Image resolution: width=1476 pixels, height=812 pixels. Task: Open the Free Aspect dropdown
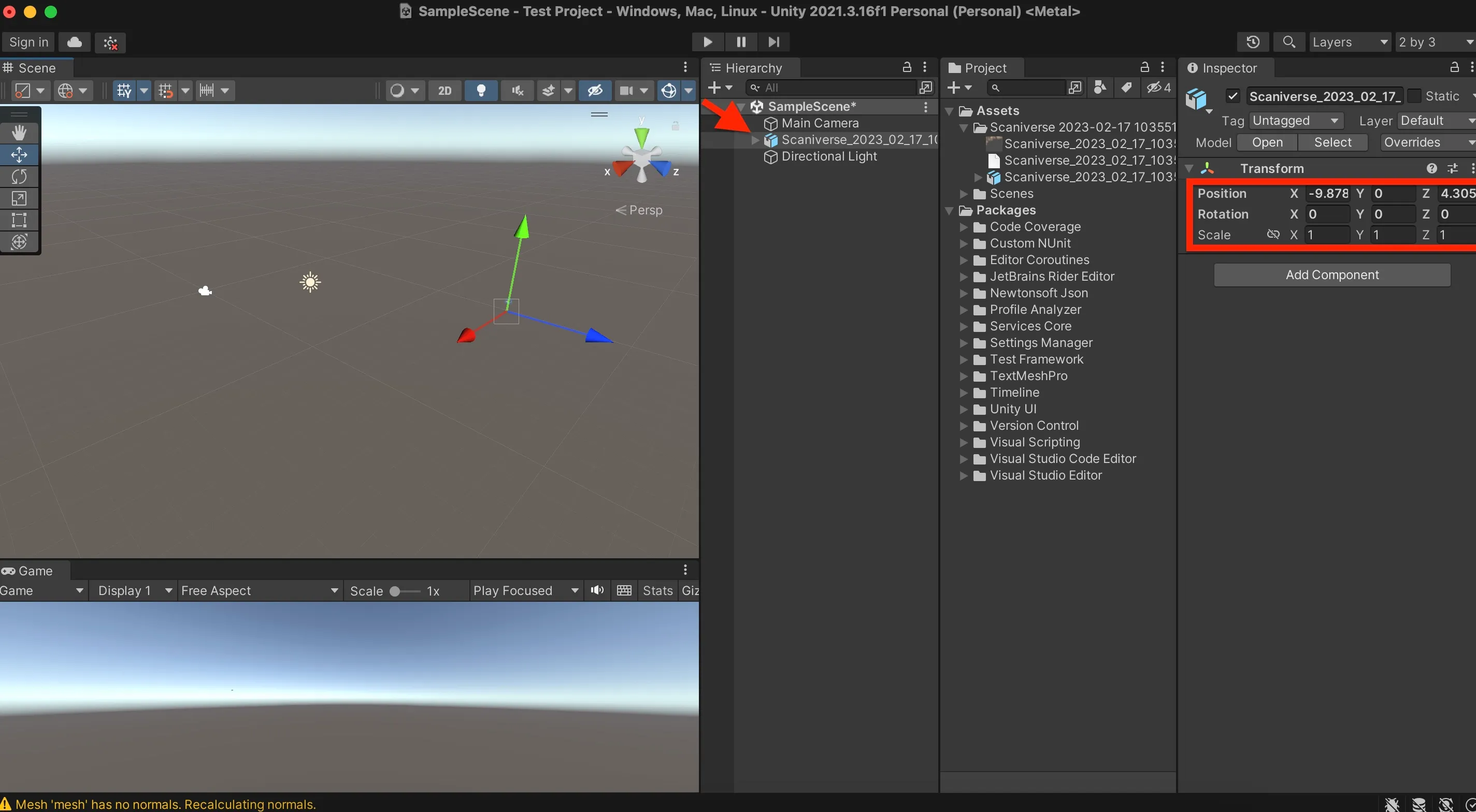[259, 590]
